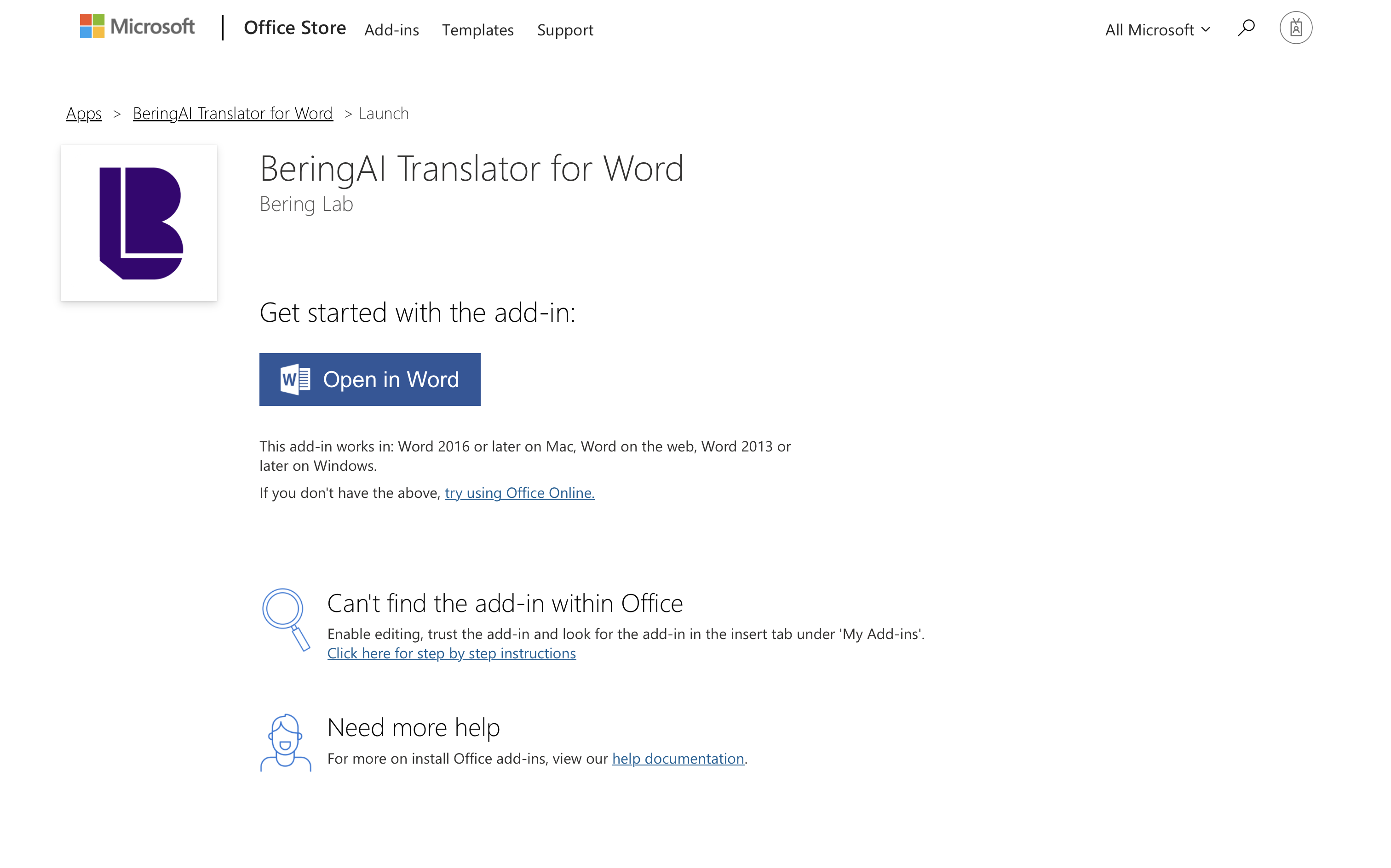Click the BeringAI Translator for Word heading
1391x868 pixels.
[x=471, y=168]
